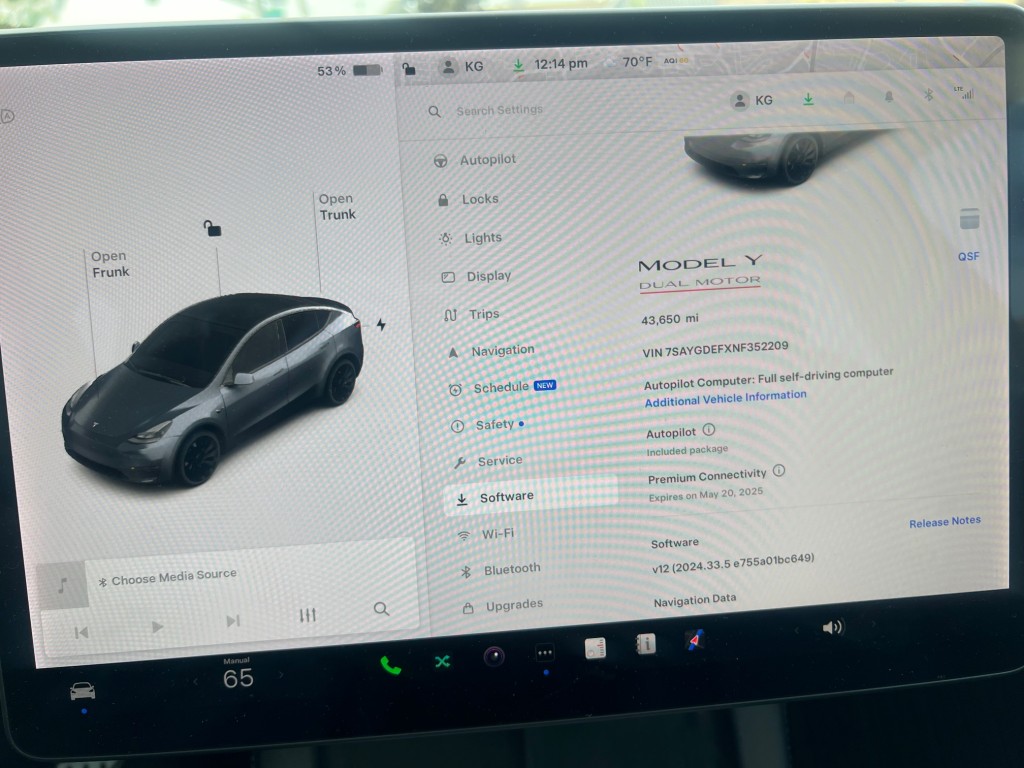Skip to next track in media player
Screen dimensions: 1024x768
pyautogui.click(x=233, y=620)
